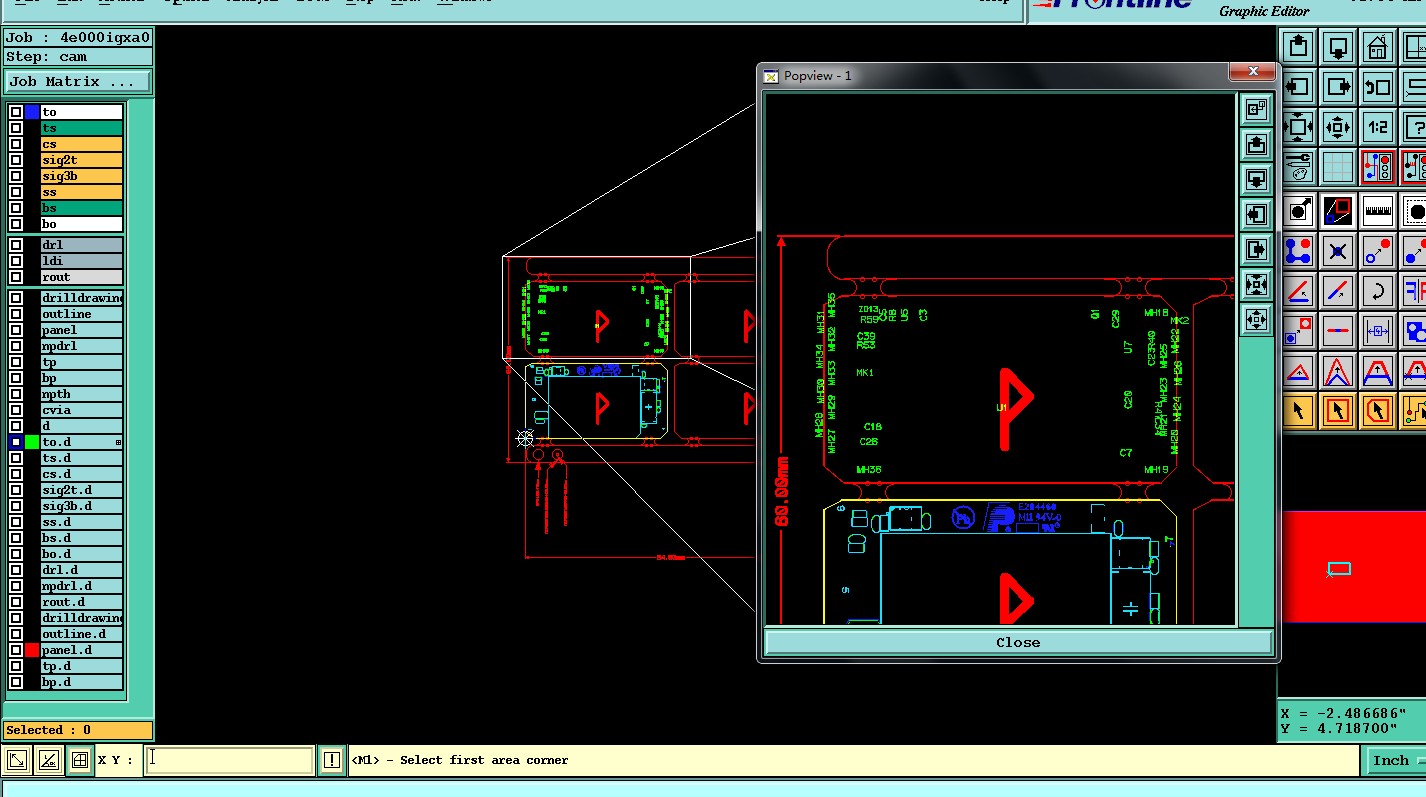Click the red color swatch of layer panel.d

click(x=32, y=650)
